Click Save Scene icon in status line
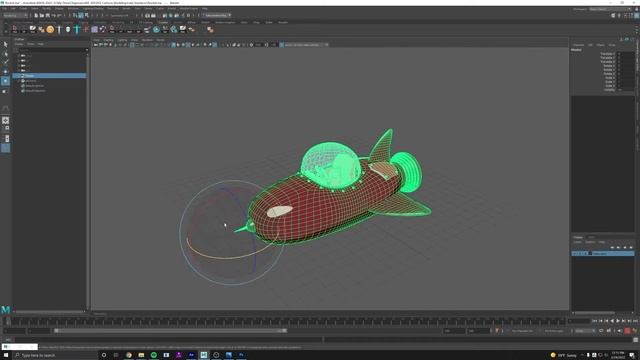 click(x=47, y=16)
